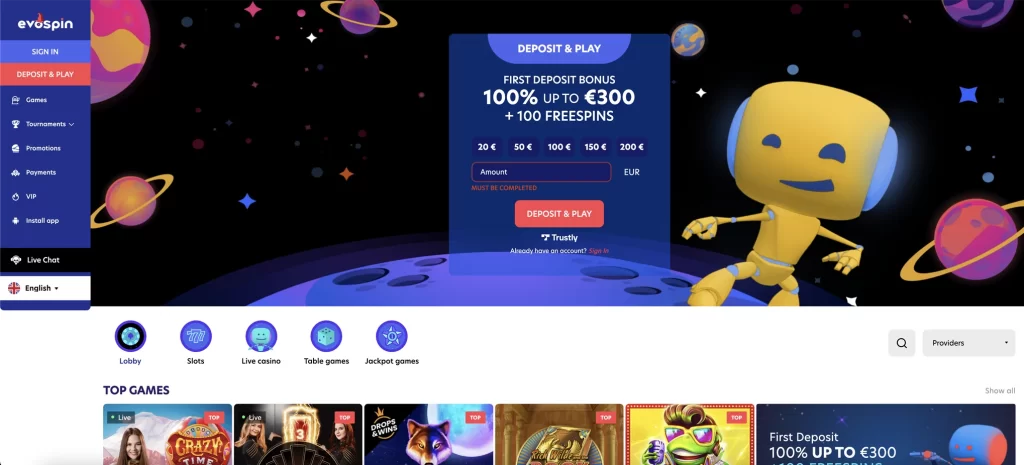Select the 100 € deposit amount
Viewport: 1024px width, 465px height.
click(x=559, y=147)
